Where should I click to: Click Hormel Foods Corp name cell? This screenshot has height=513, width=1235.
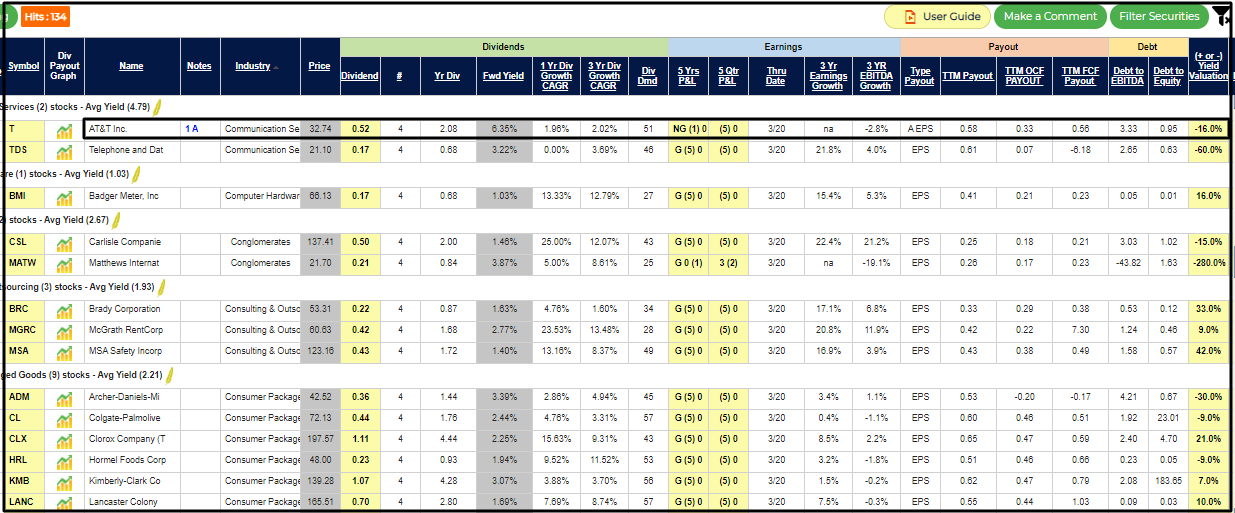pos(132,460)
